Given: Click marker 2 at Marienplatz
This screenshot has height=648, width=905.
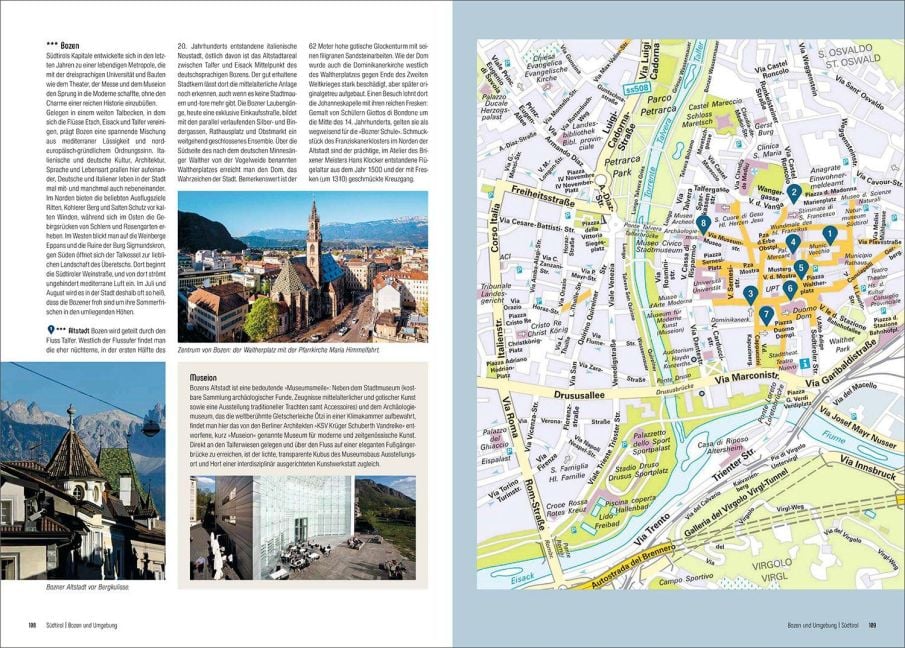Looking at the screenshot, I should (x=794, y=191).
